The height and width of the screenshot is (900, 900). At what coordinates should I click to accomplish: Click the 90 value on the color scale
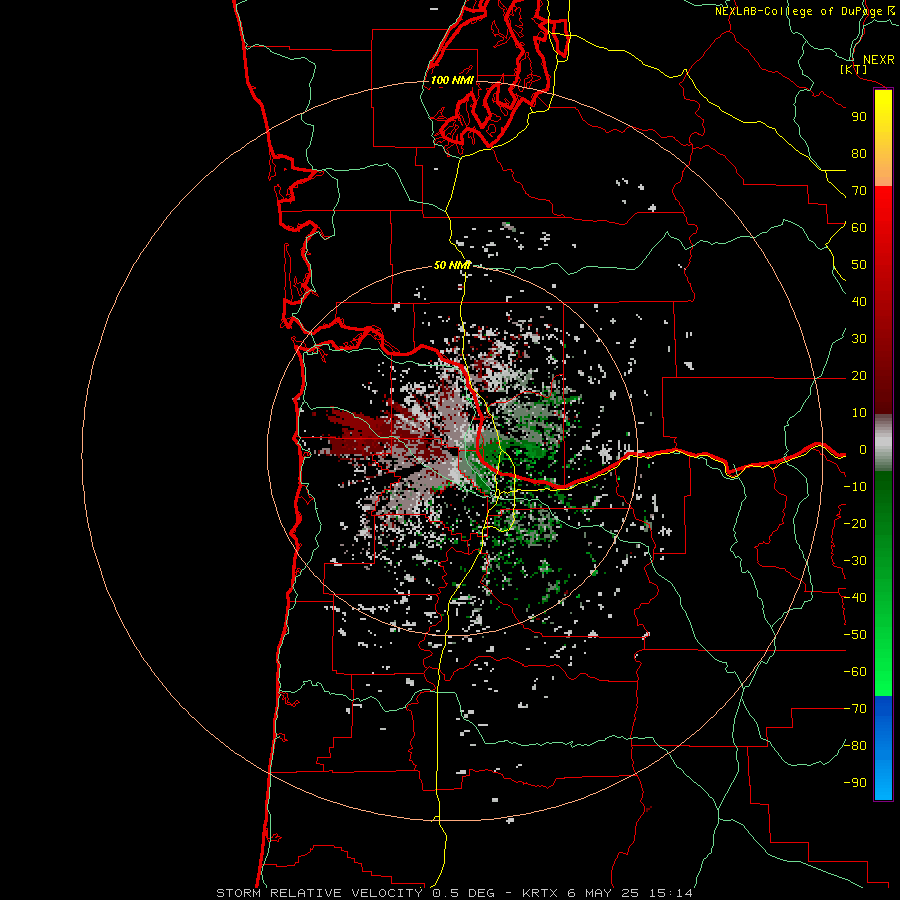click(859, 117)
